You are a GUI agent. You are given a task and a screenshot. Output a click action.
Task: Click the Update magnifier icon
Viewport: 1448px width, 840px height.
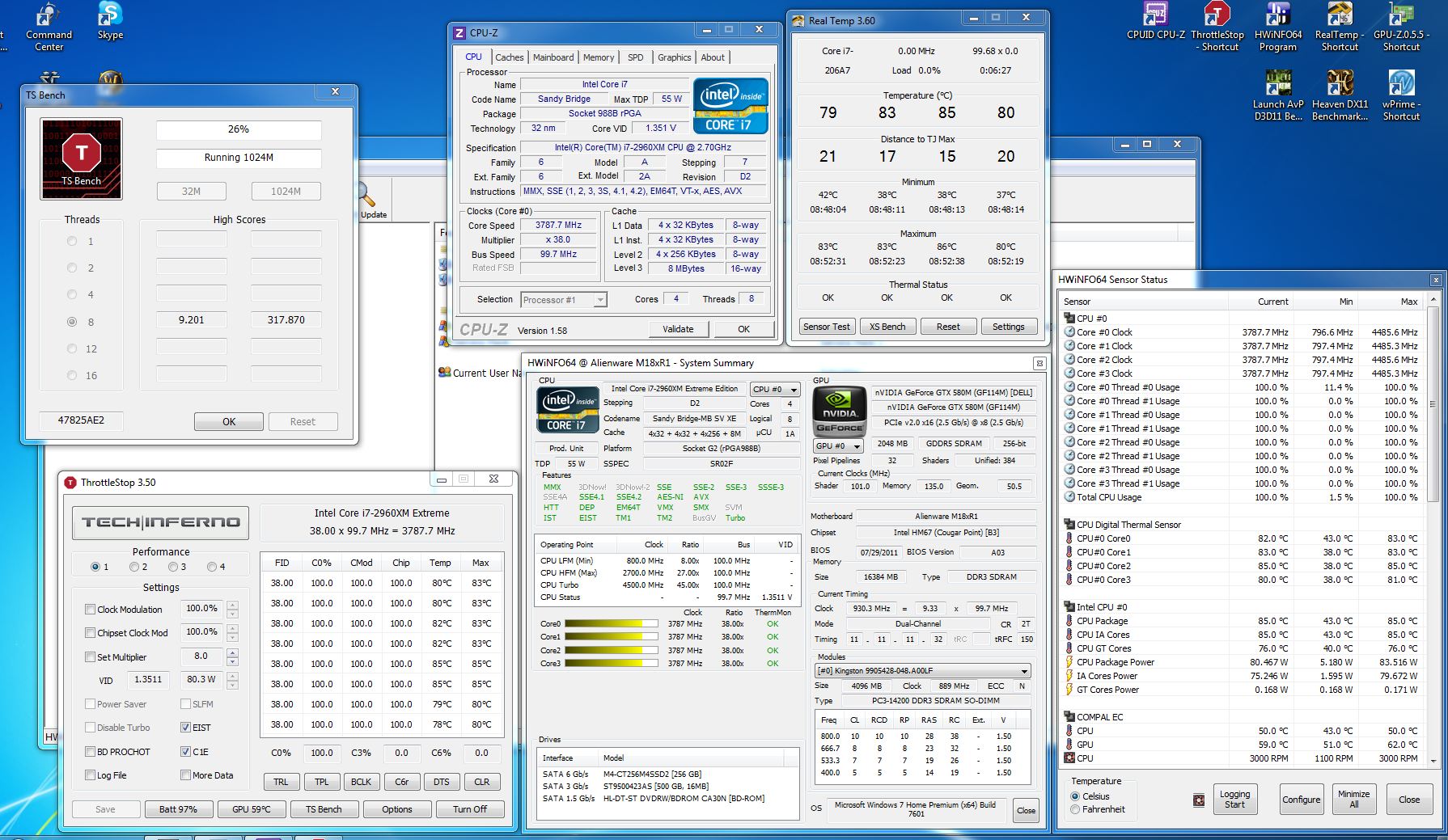pyautogui.click(x=368, y=195)
